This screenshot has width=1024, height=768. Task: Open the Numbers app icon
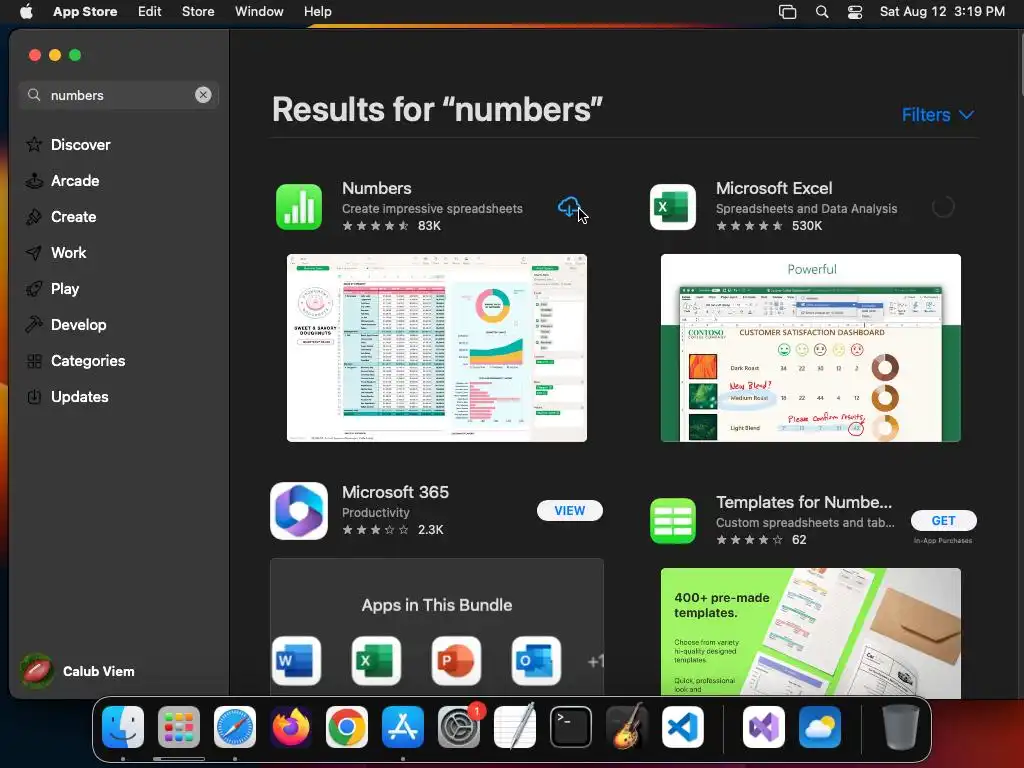(299, 207)
